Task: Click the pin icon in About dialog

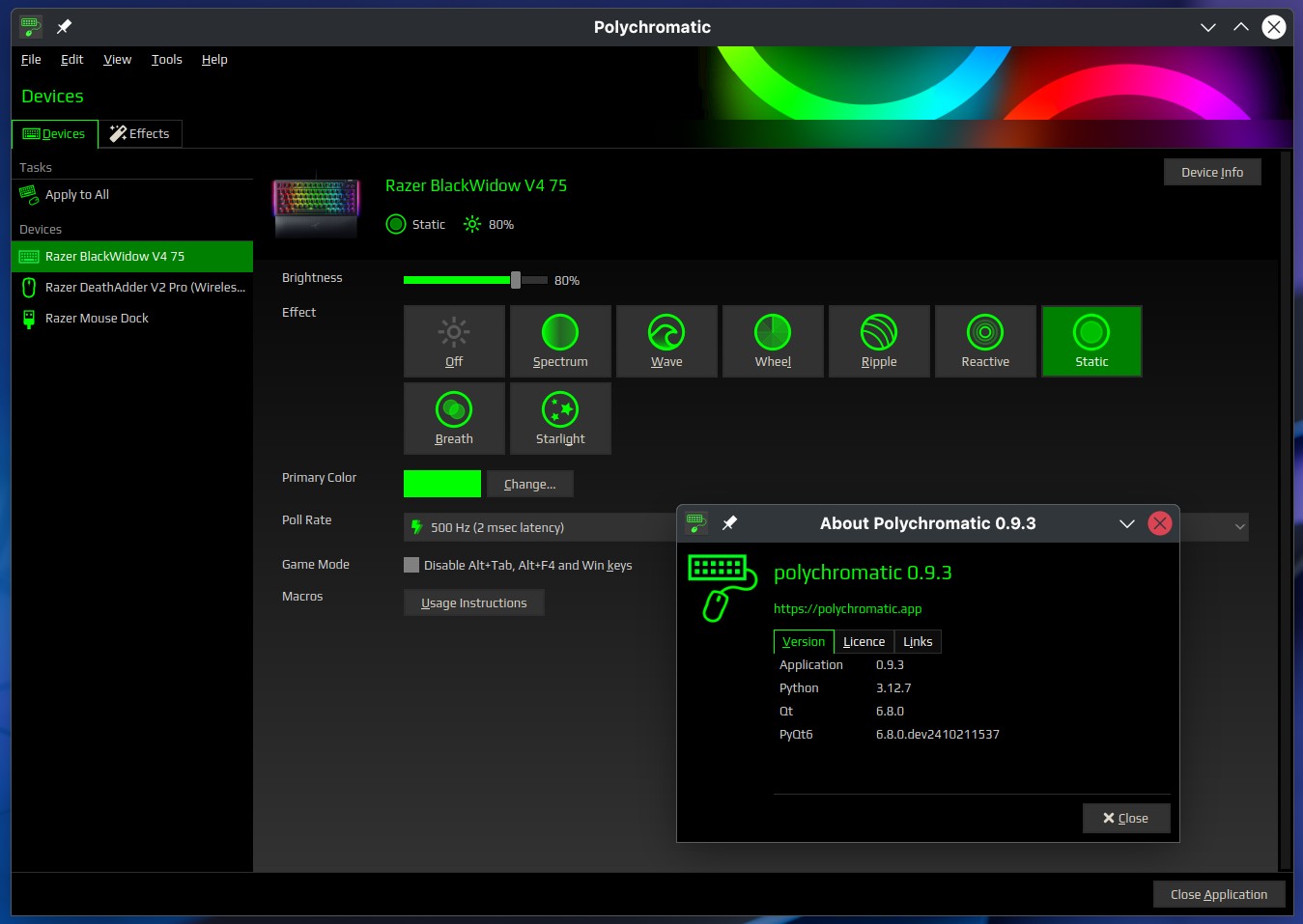Action: 730,523
